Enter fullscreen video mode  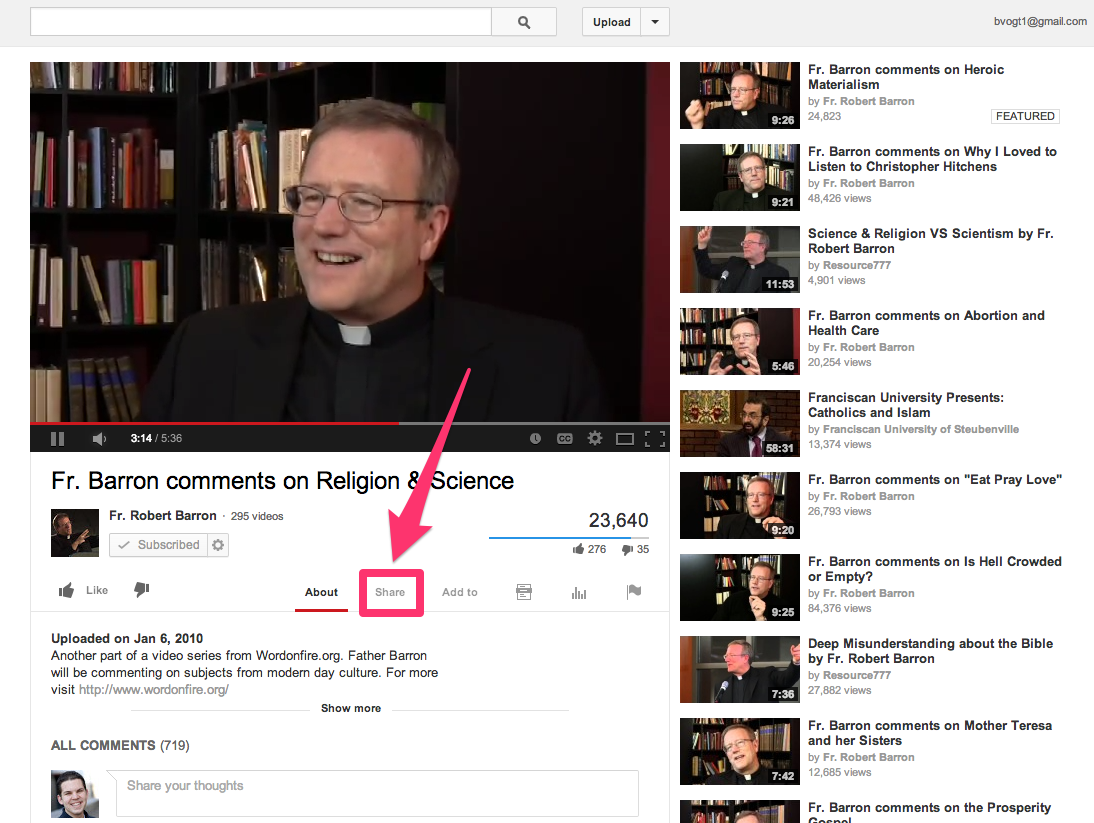(x=654, y=439)
